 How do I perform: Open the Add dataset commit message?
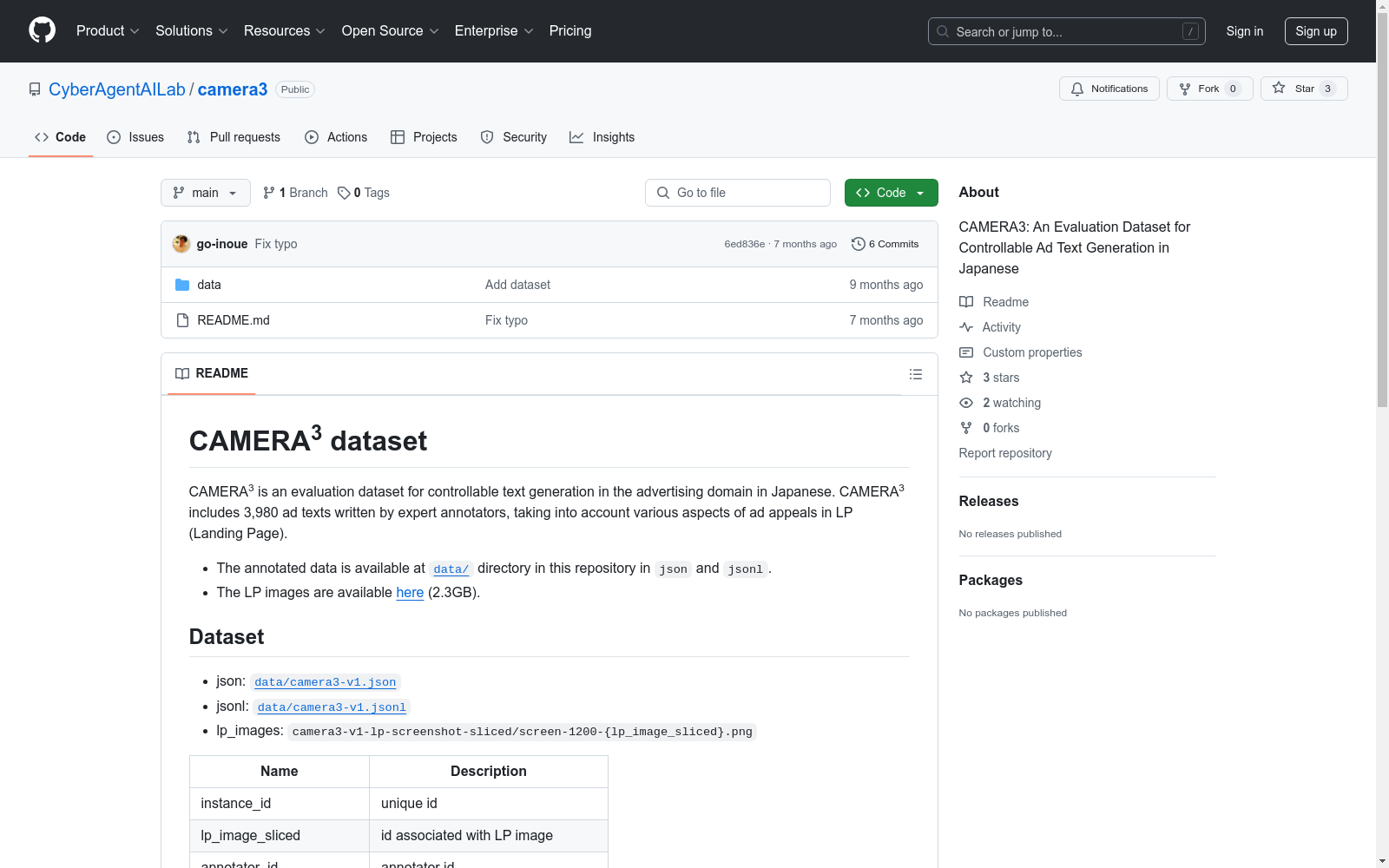(517, 285)
